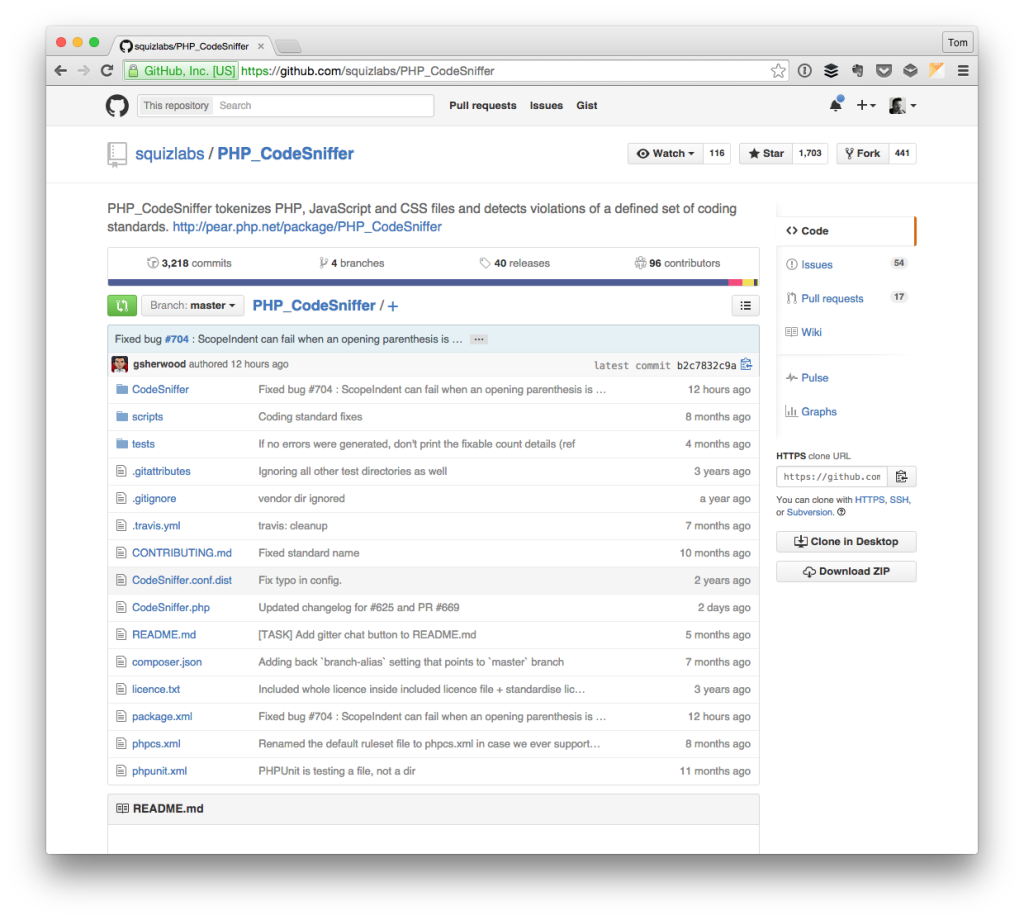The image size is (1024, 920).
Task: Click the green compare branches button
Action: click(x=122, y=306)
